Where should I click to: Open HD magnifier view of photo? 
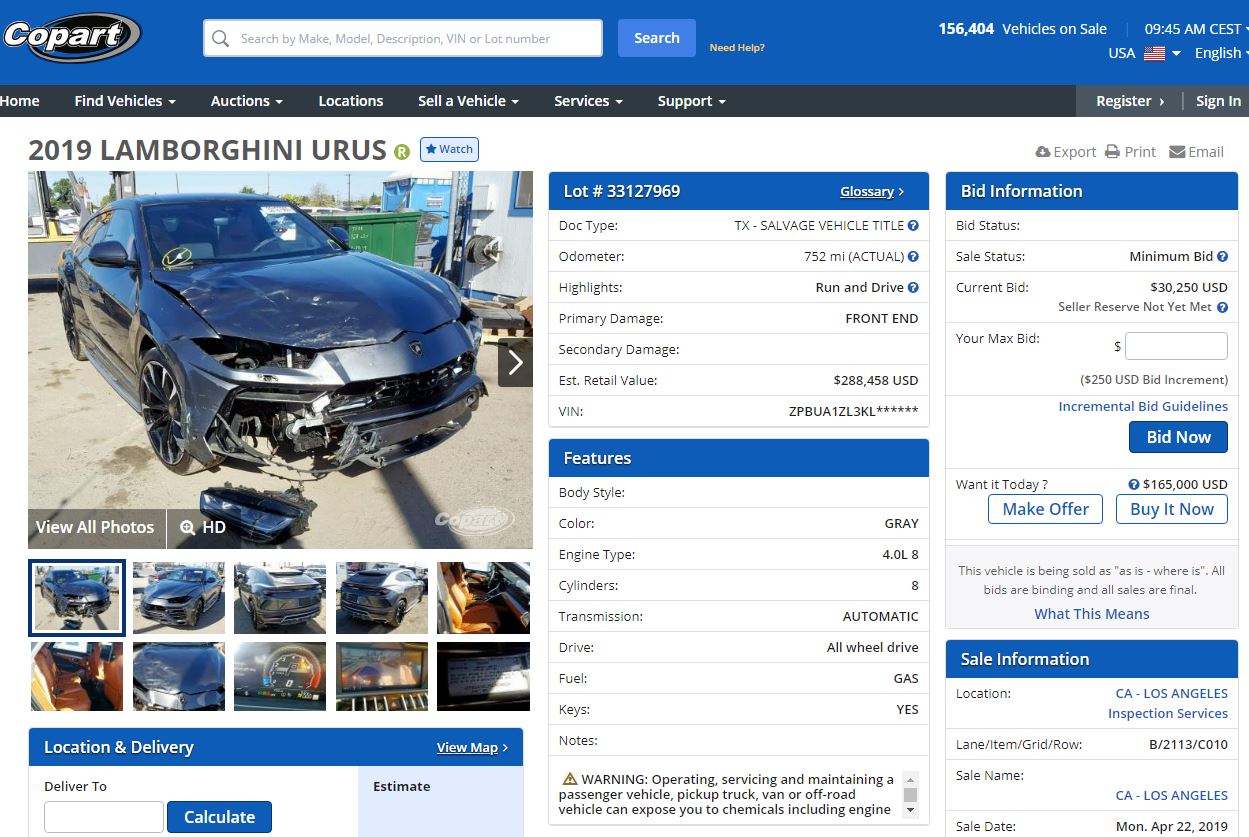(203, 527)
